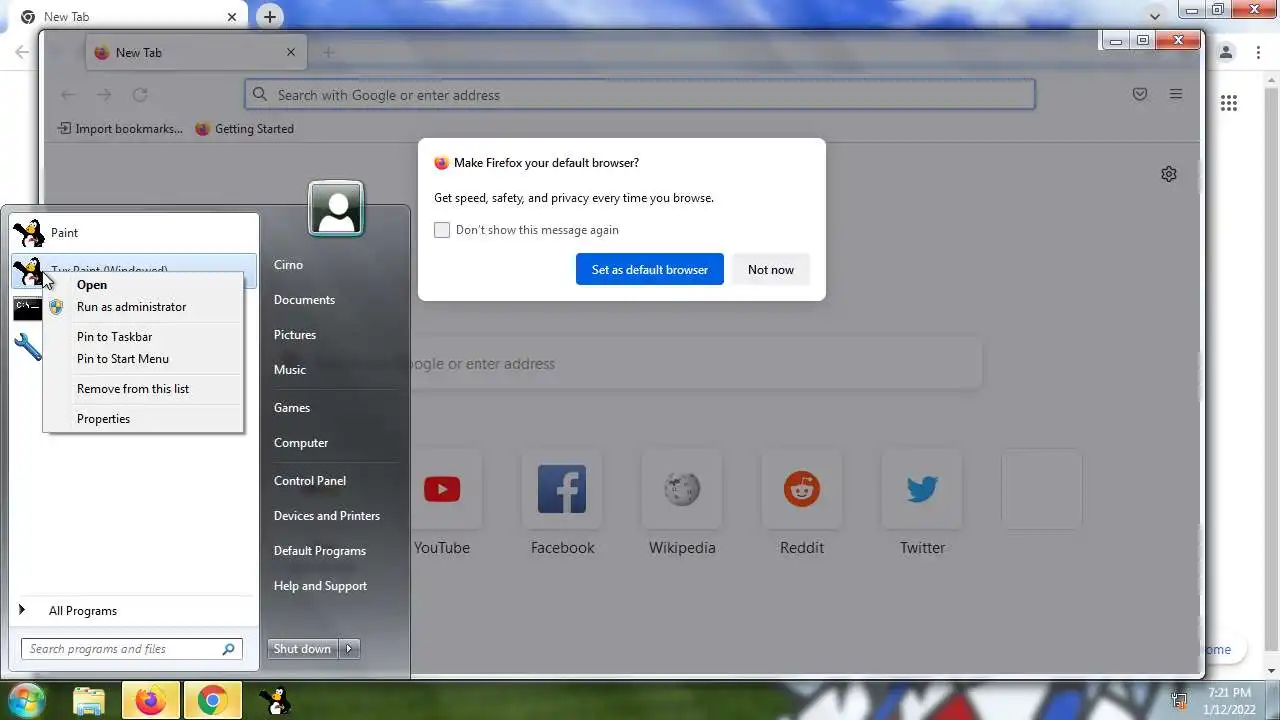Open Firefox Pocket save icon
Screen dimensions: 1280x720
click(x=1140, y=94)
